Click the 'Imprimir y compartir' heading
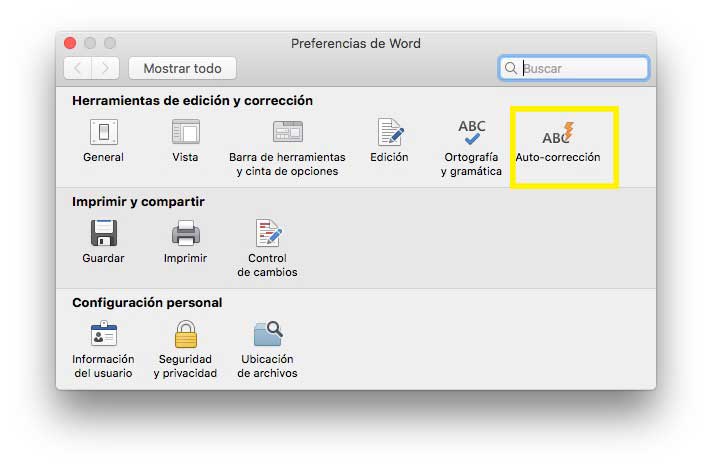 [138, 202]
